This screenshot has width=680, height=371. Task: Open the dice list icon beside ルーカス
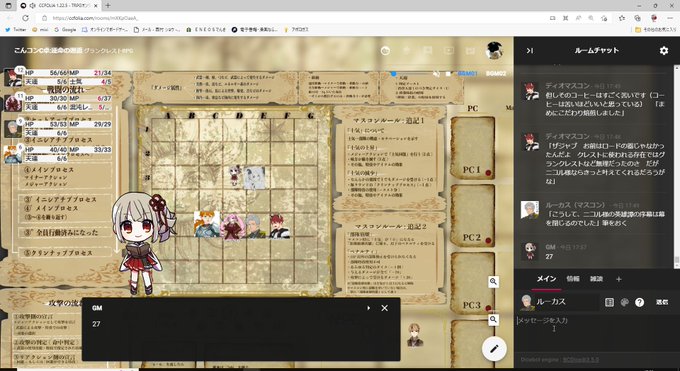[609, 302]
